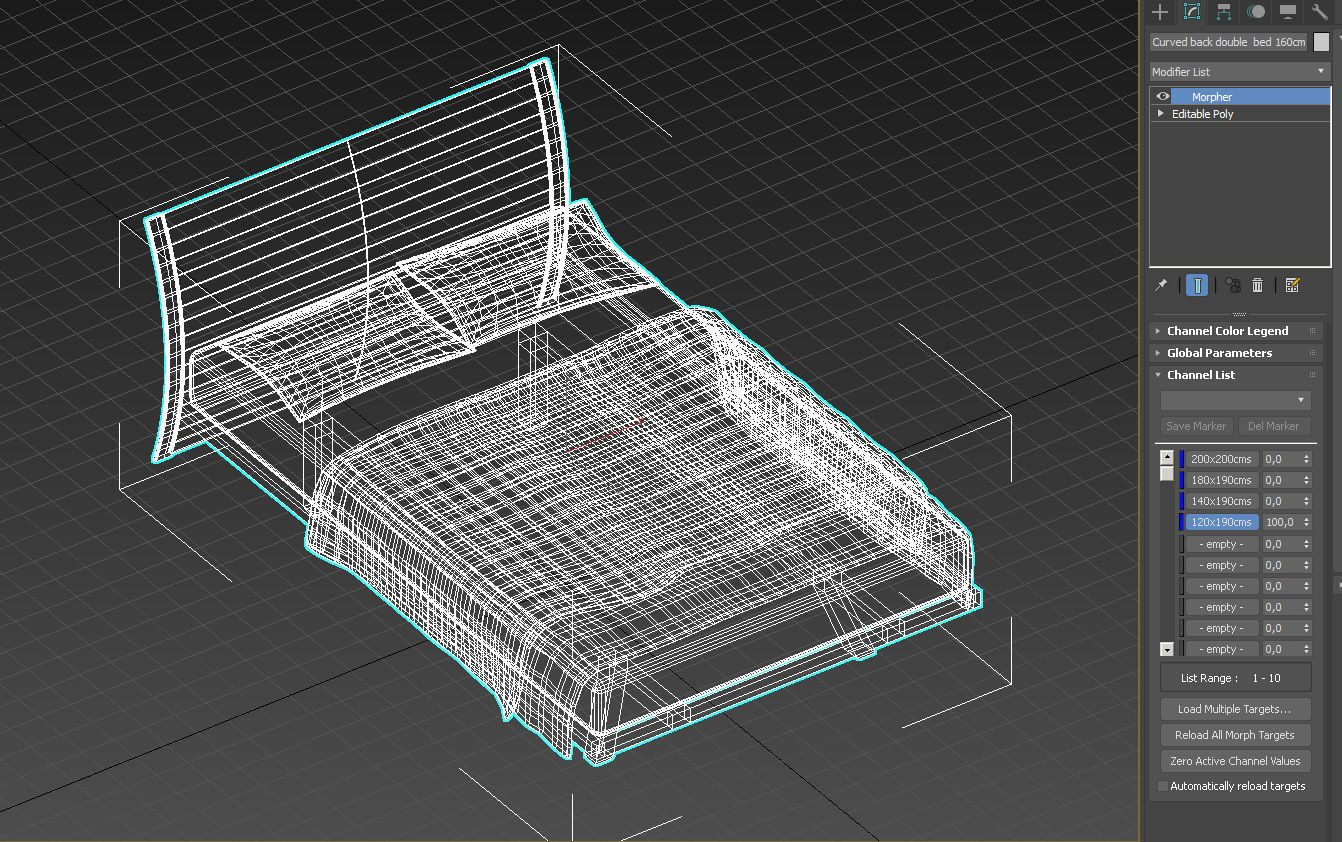Open the Motion command panel tab
Viewport: 1342px width, 842px height.
(1256, 12)
